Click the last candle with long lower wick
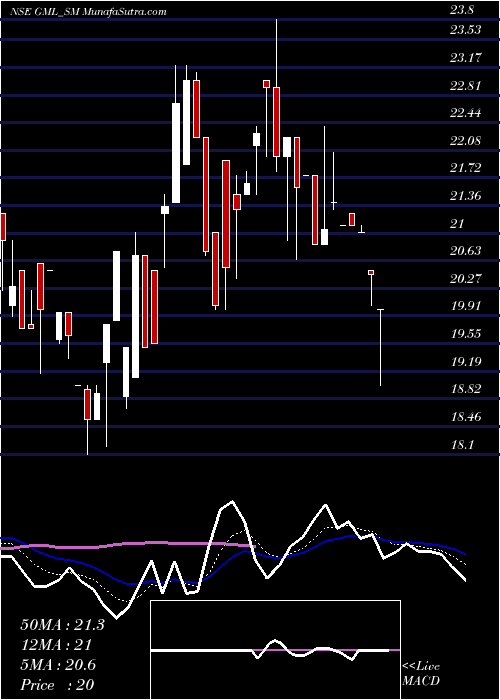This screenshot has height=700, width=500. click(380, 347)
